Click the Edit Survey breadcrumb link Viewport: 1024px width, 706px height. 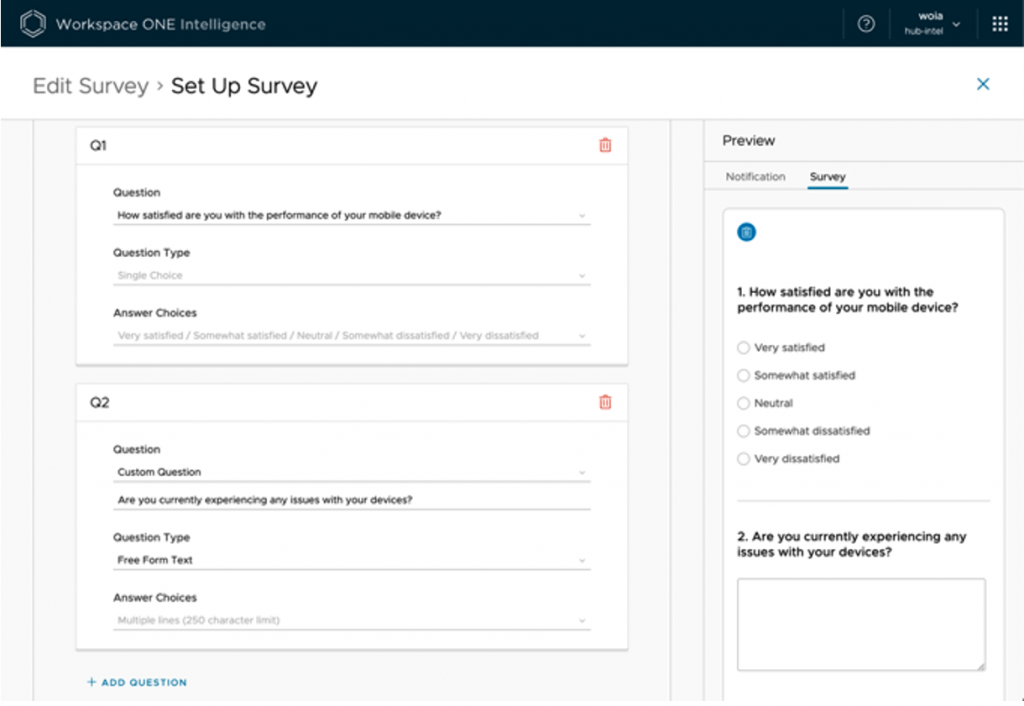point(90,86)
